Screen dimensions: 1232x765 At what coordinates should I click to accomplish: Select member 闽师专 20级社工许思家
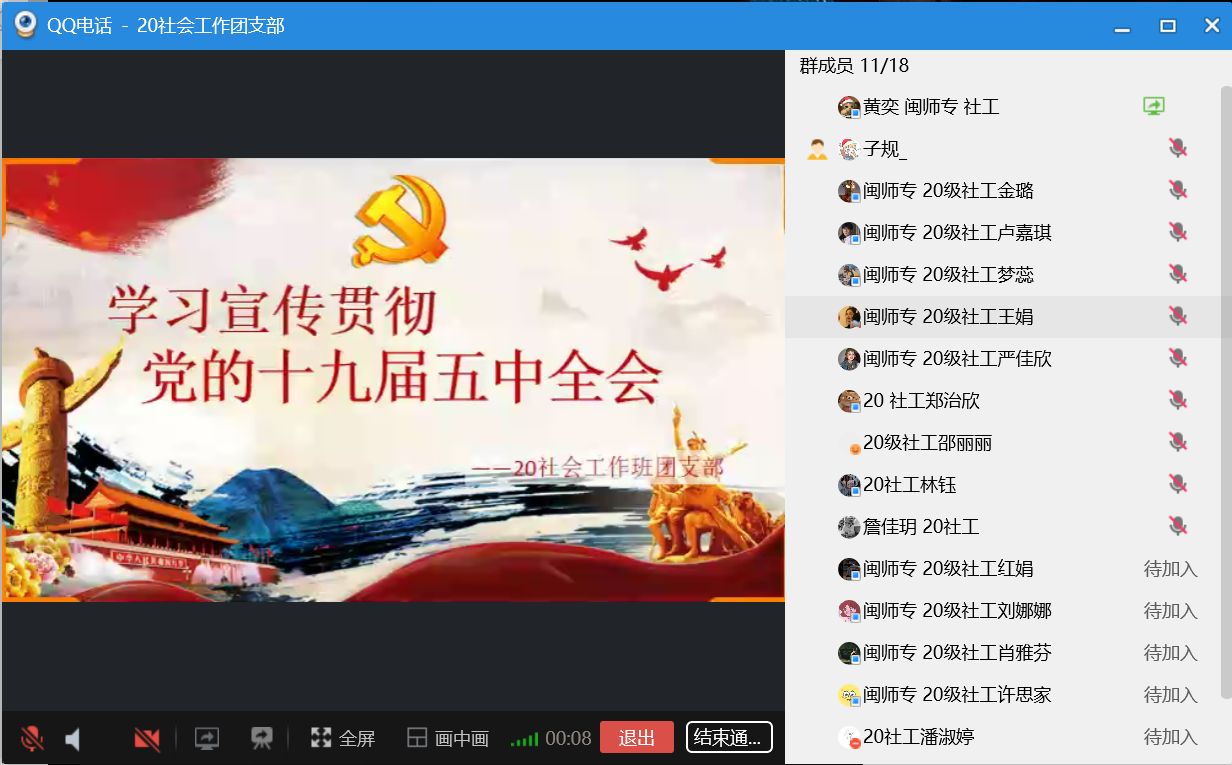coord(957,695)
